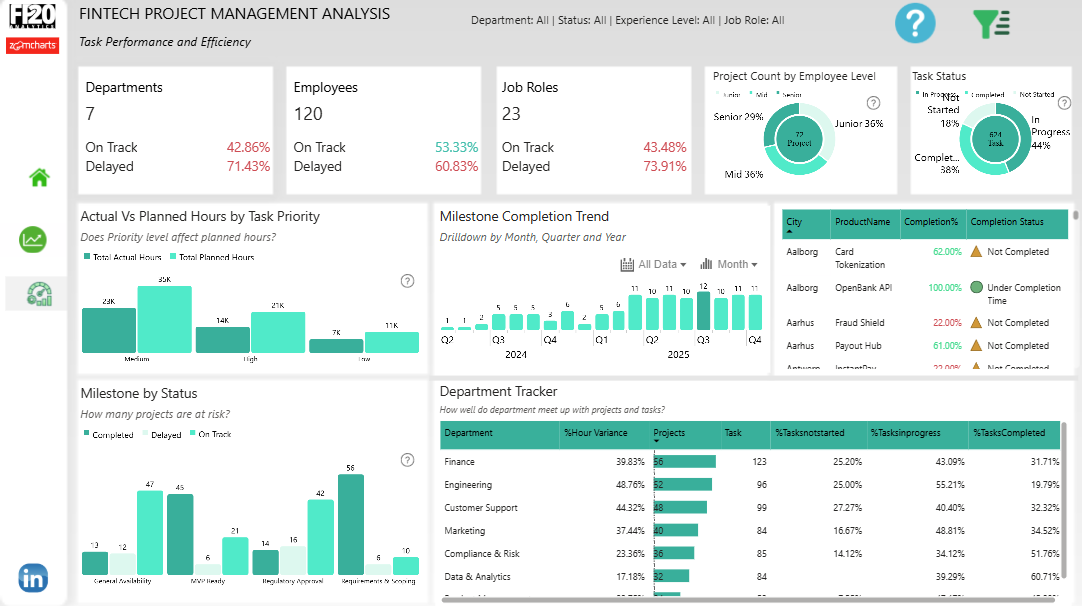Click help icon in Milestone by Status chart
This screenshot has width=1082, height=606.
click(407, 460)
